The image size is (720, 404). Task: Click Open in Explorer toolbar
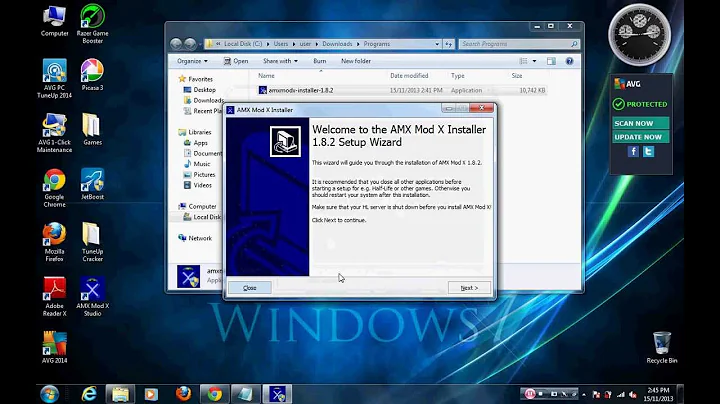(x=236, y=61)
